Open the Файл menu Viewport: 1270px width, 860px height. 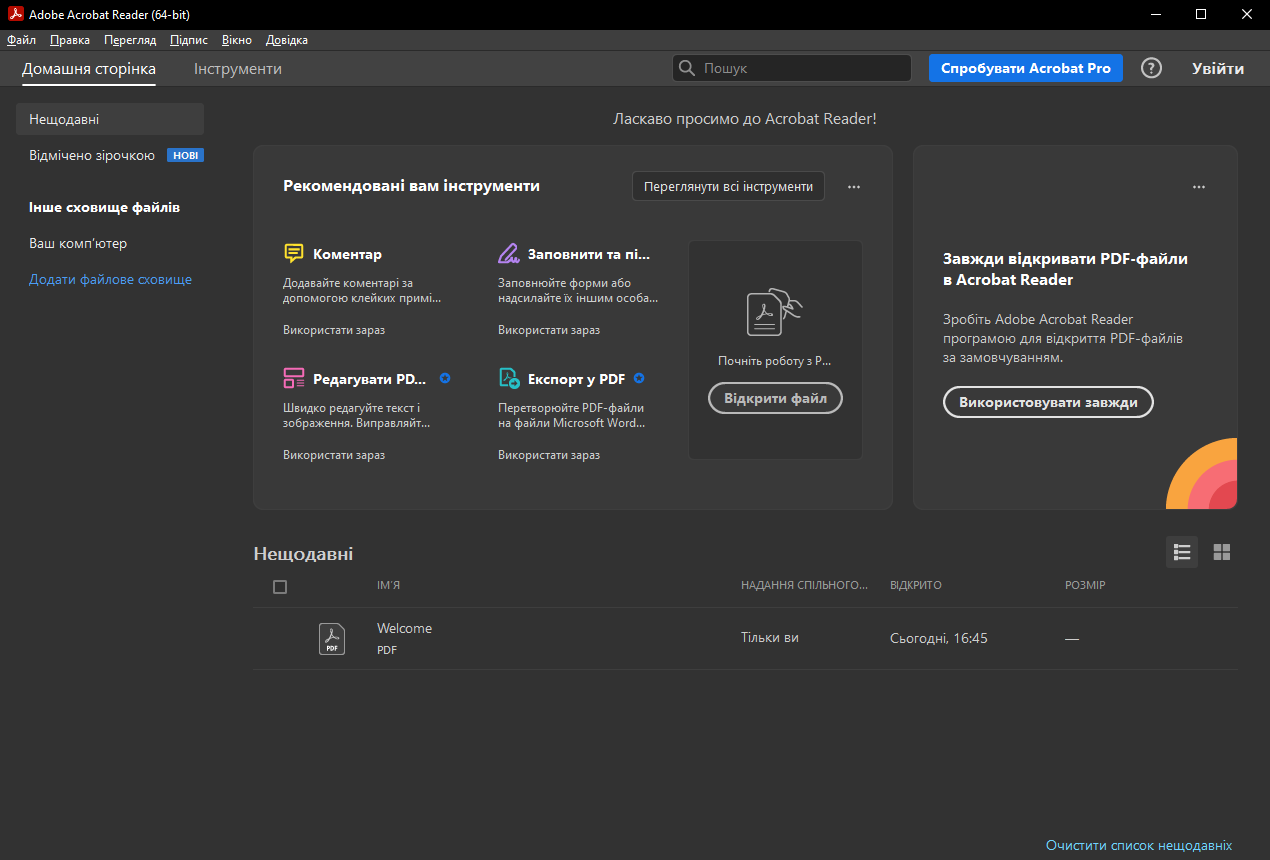click(x=21, y=40)
